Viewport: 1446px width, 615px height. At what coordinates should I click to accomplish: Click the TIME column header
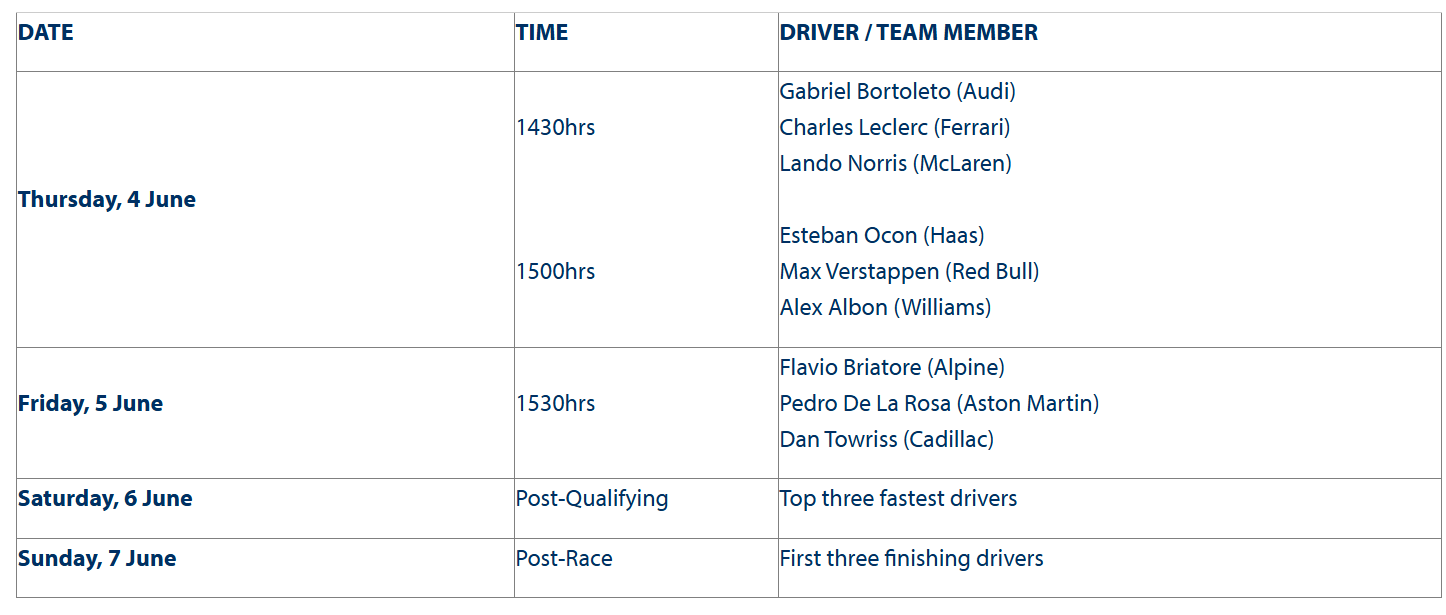(542, 32)
